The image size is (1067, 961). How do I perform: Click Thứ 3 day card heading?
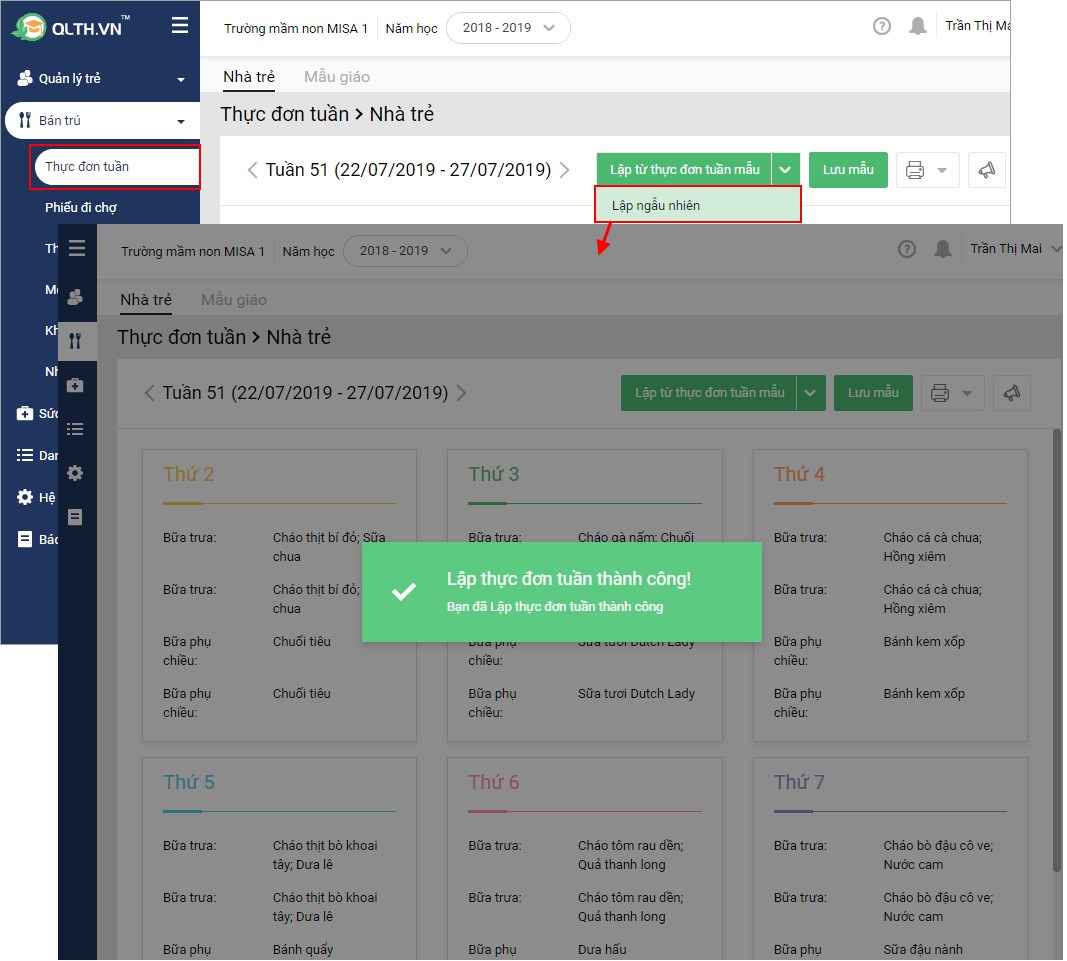[x=494, y=474]
